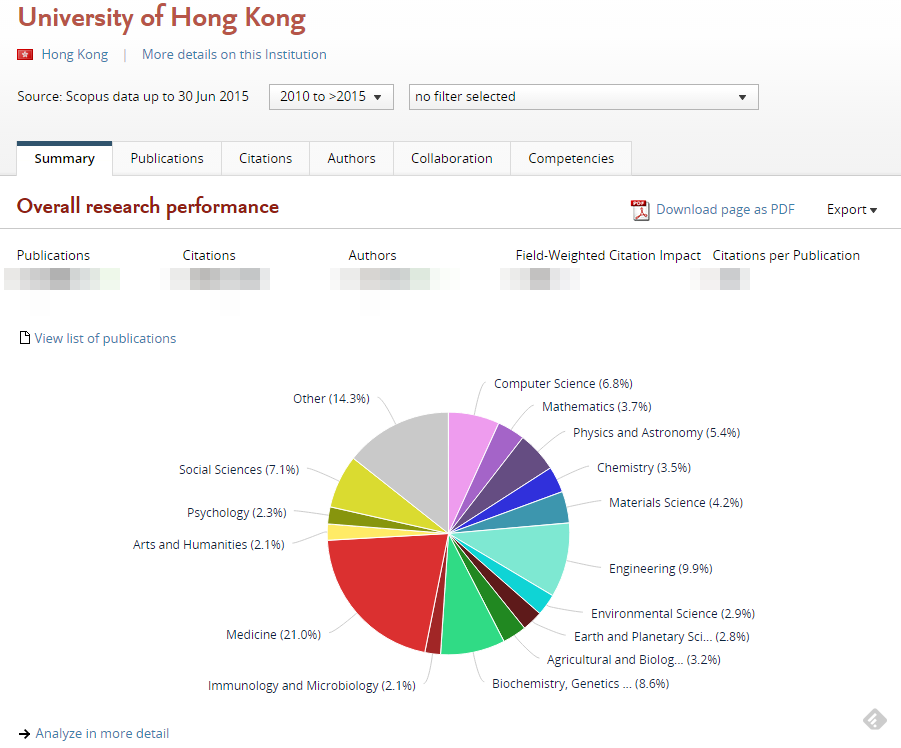Click the University of Hong Kong title
The width and height of the screenshot is (901, 748).
coord(161,17)
